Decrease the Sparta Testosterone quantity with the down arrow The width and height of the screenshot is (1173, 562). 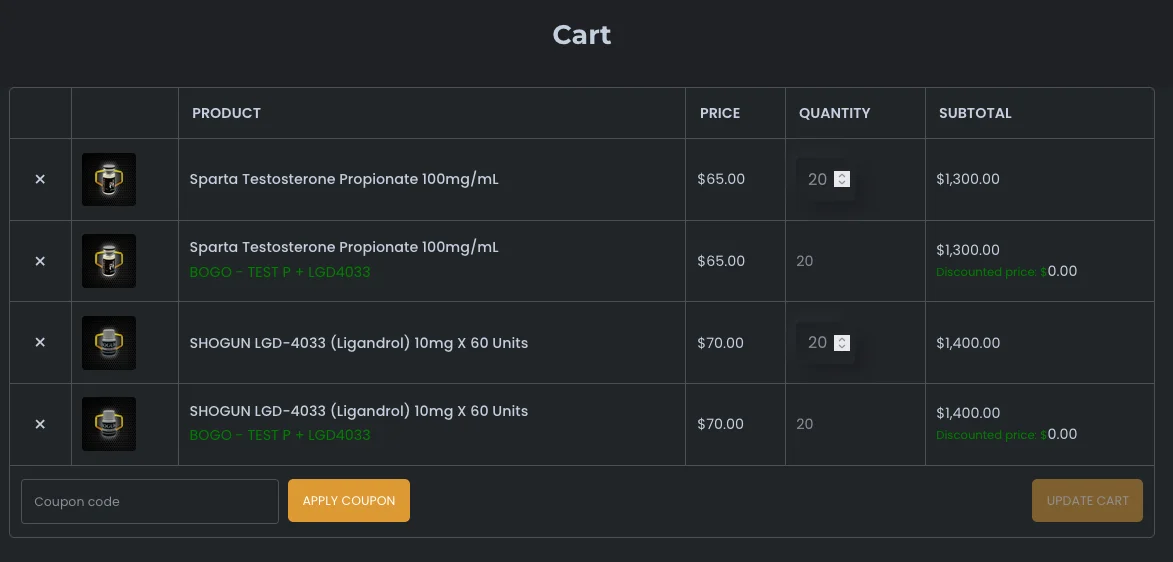coord(842,183)
